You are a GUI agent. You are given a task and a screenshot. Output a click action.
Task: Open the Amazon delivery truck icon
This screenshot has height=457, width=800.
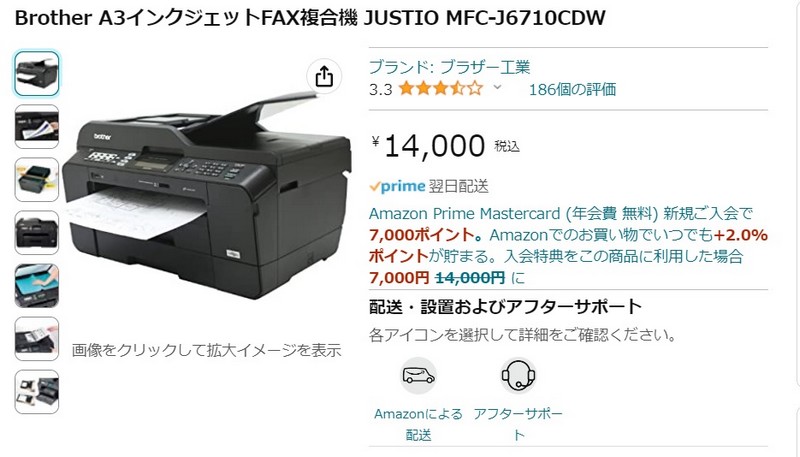(418, 376)
